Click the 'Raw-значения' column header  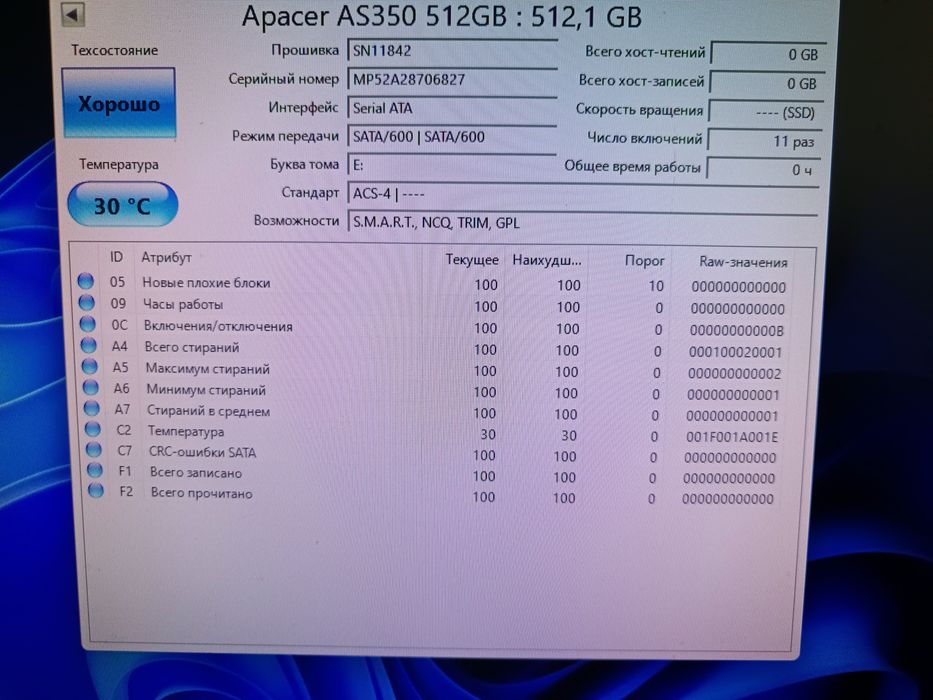tap(743, 262)
